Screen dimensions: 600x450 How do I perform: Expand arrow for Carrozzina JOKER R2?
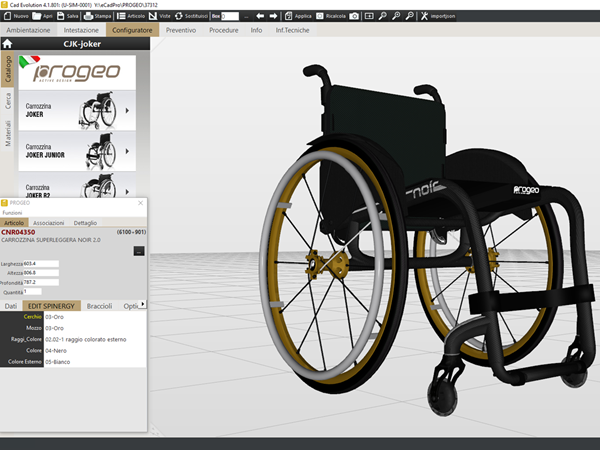[127, 192]
